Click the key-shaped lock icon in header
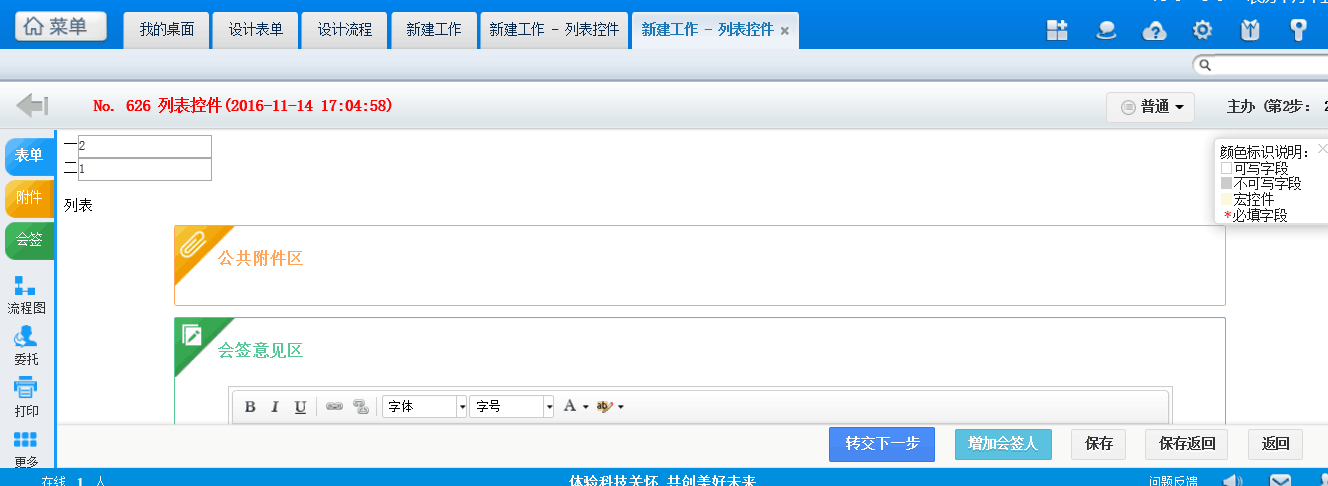Image resolution: width=1328 pixels, height=486 pixels. [x=1298, y=30]
